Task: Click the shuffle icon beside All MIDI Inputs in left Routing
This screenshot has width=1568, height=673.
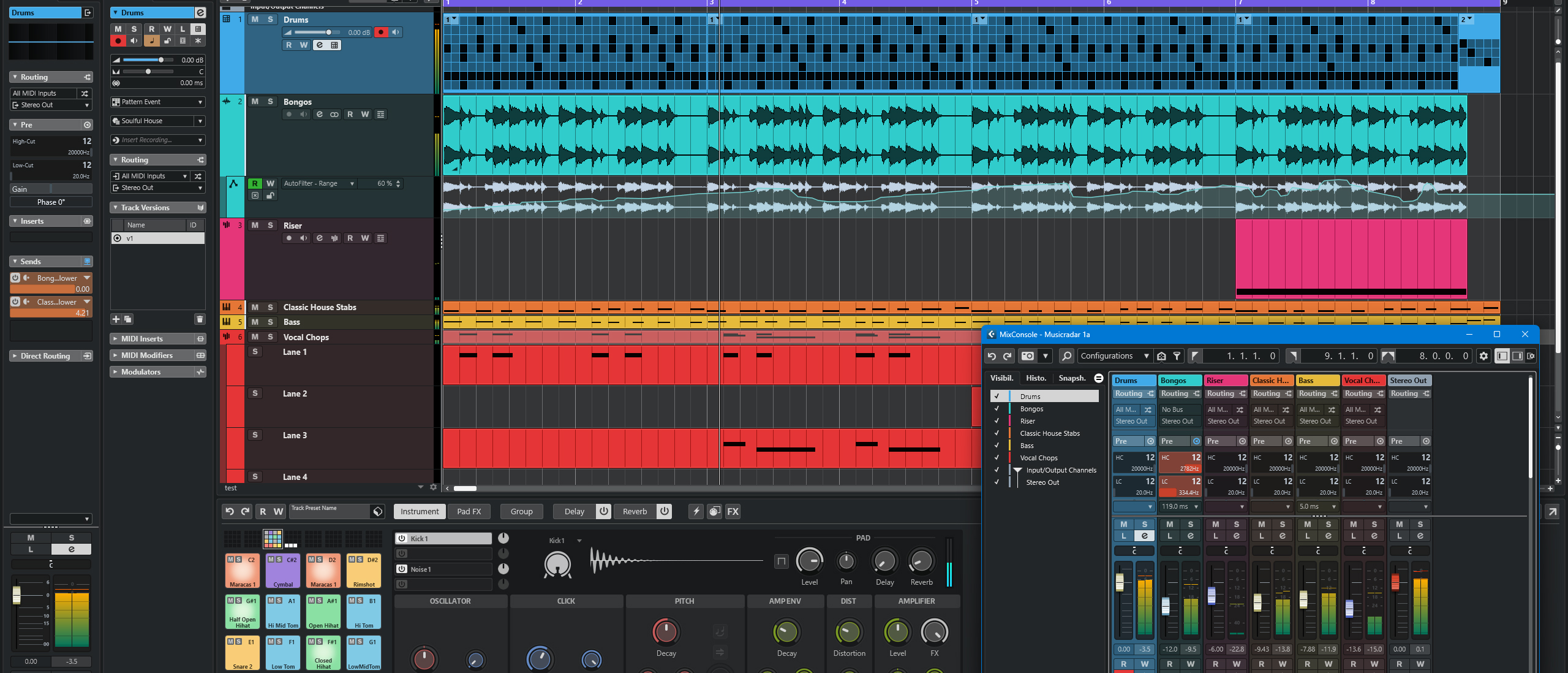Action: tap(85, 93)
